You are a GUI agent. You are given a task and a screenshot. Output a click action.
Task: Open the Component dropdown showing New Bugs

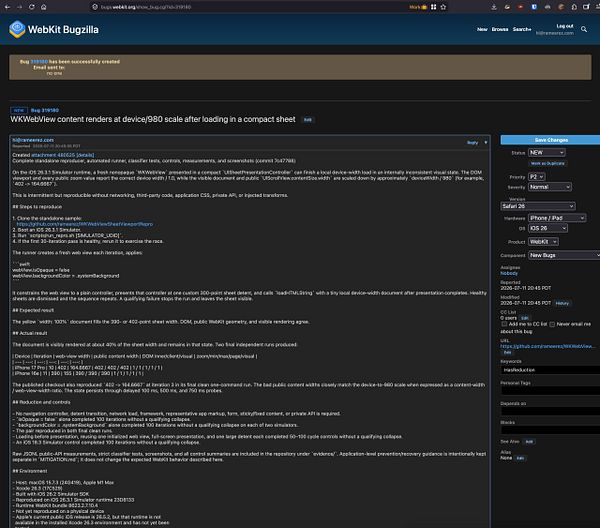click(564, 255)
